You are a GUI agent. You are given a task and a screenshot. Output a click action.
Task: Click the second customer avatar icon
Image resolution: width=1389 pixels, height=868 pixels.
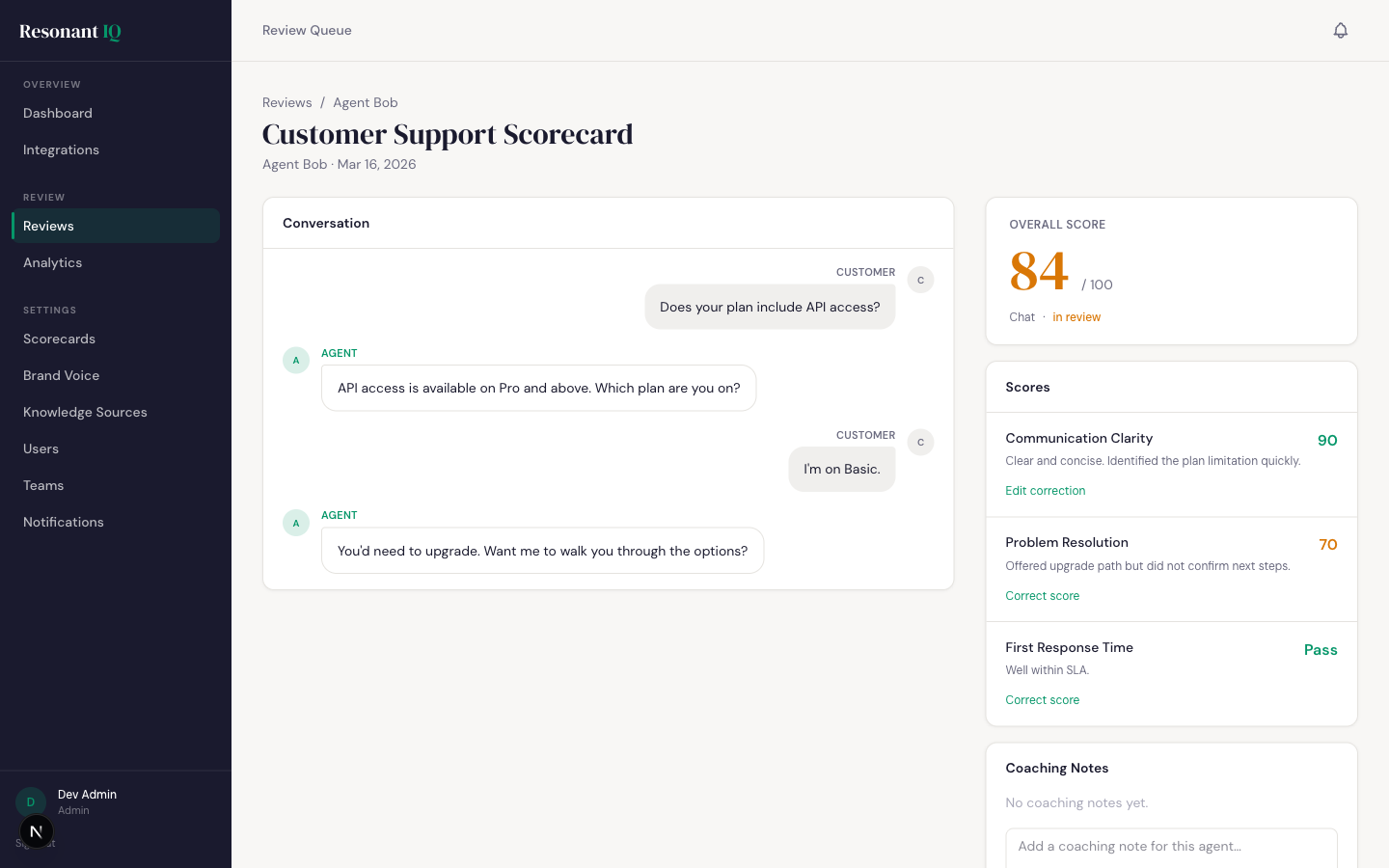920,442
